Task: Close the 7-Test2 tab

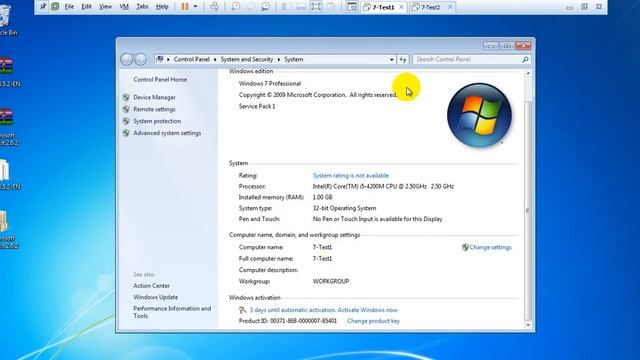Action: 450,7
